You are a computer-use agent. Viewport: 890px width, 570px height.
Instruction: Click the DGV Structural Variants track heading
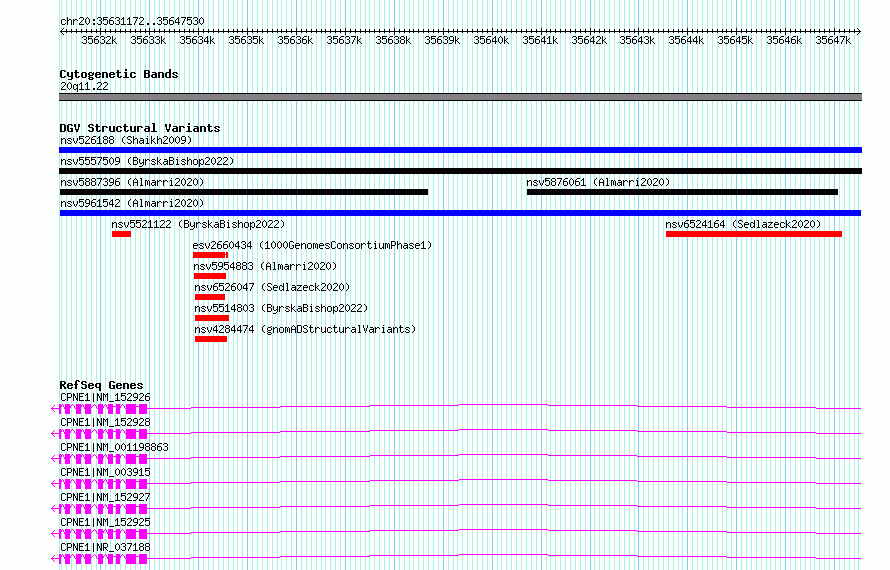tap(140, 128)
